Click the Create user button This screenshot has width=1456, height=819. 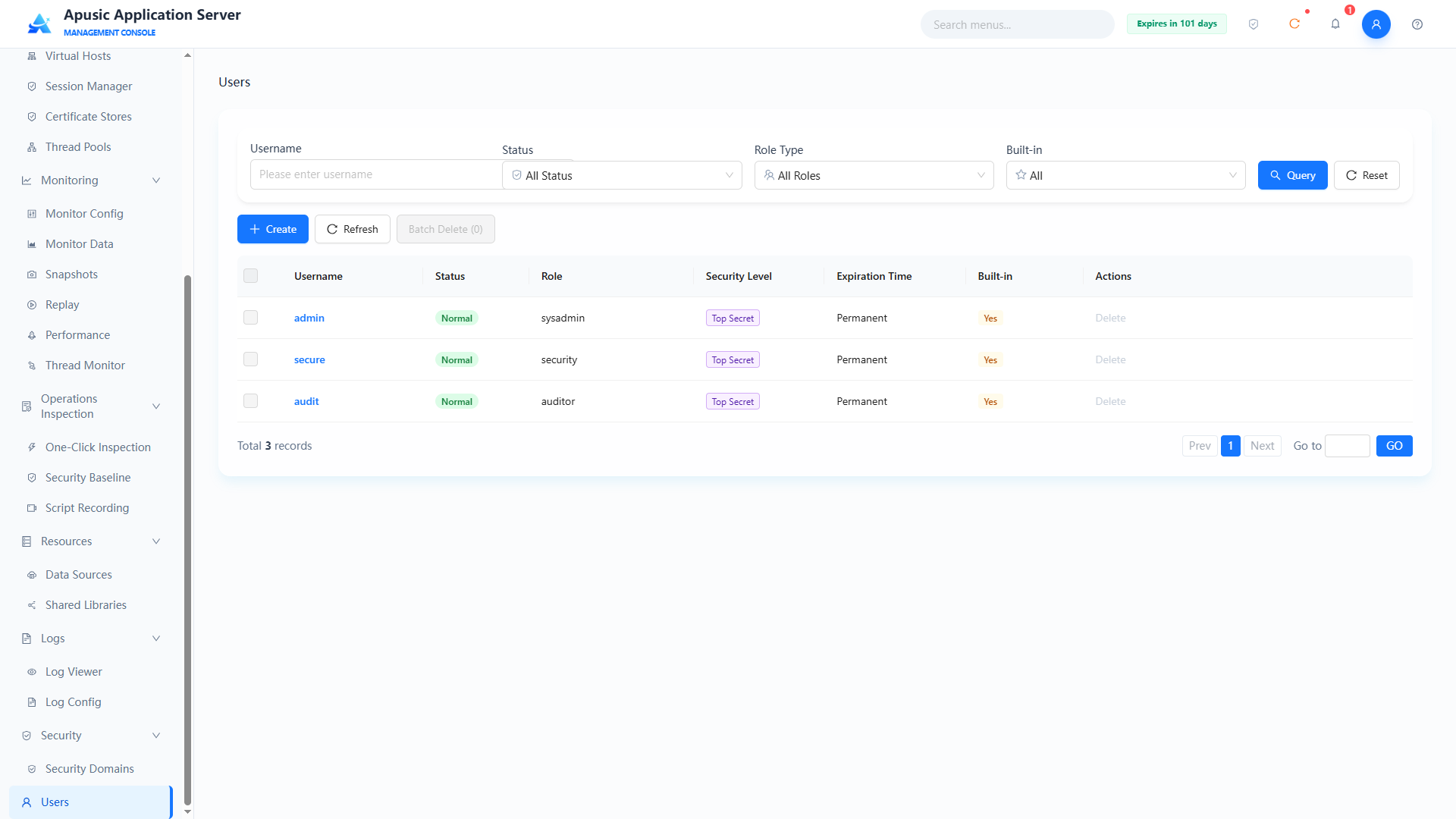(273, 229)
